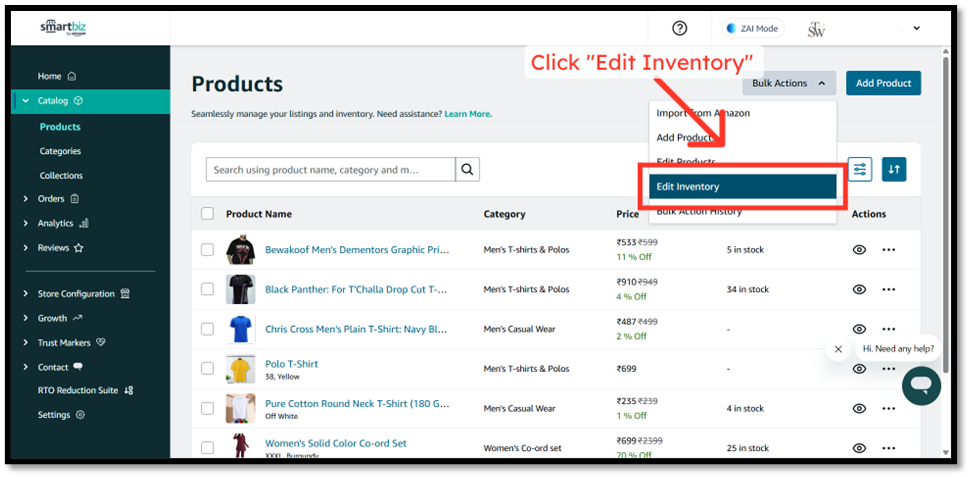970x477 pixels.
Task: Click into the product search field
Action: 330,170
